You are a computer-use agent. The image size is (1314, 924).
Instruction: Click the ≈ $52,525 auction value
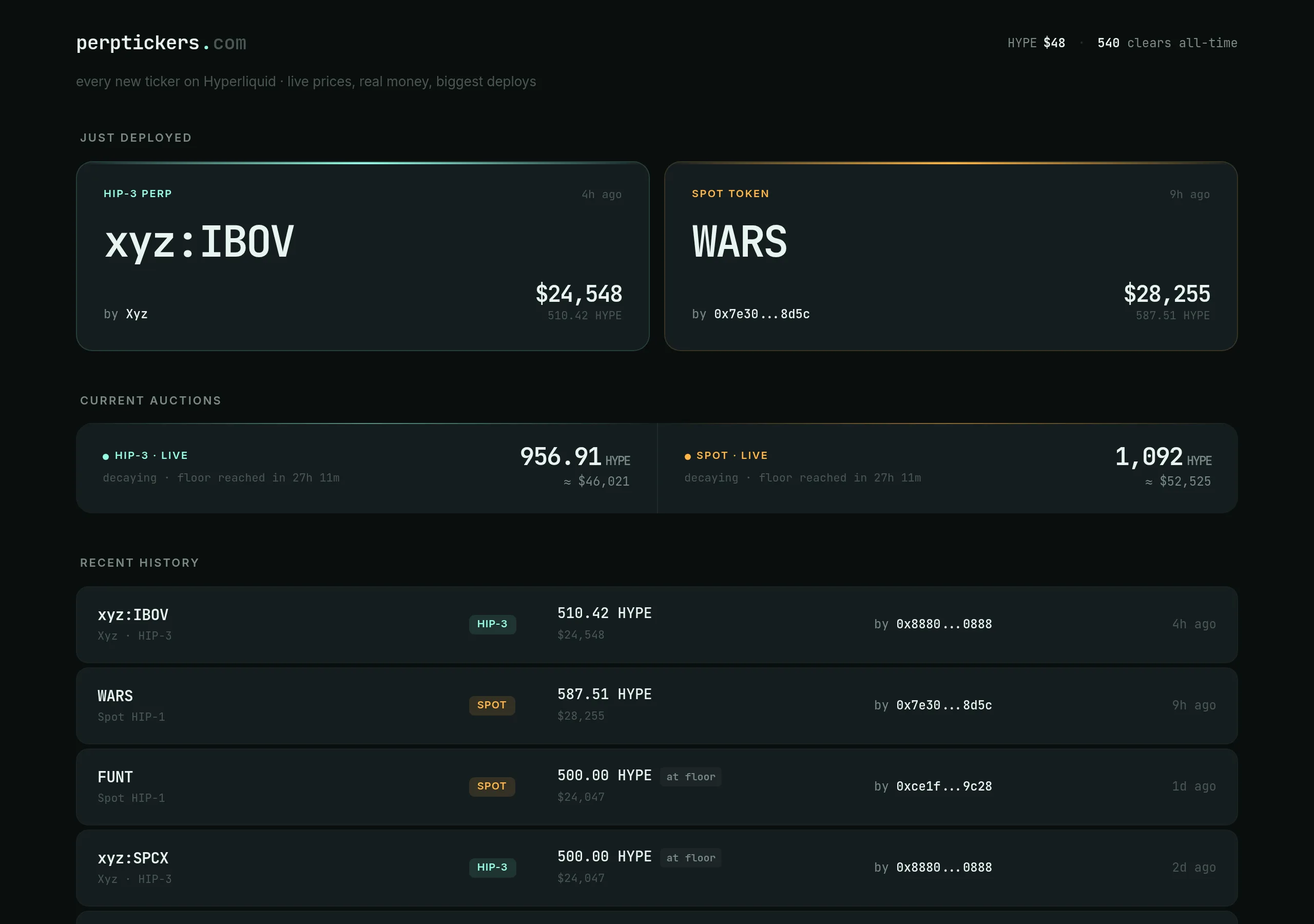pos(1178,482)
